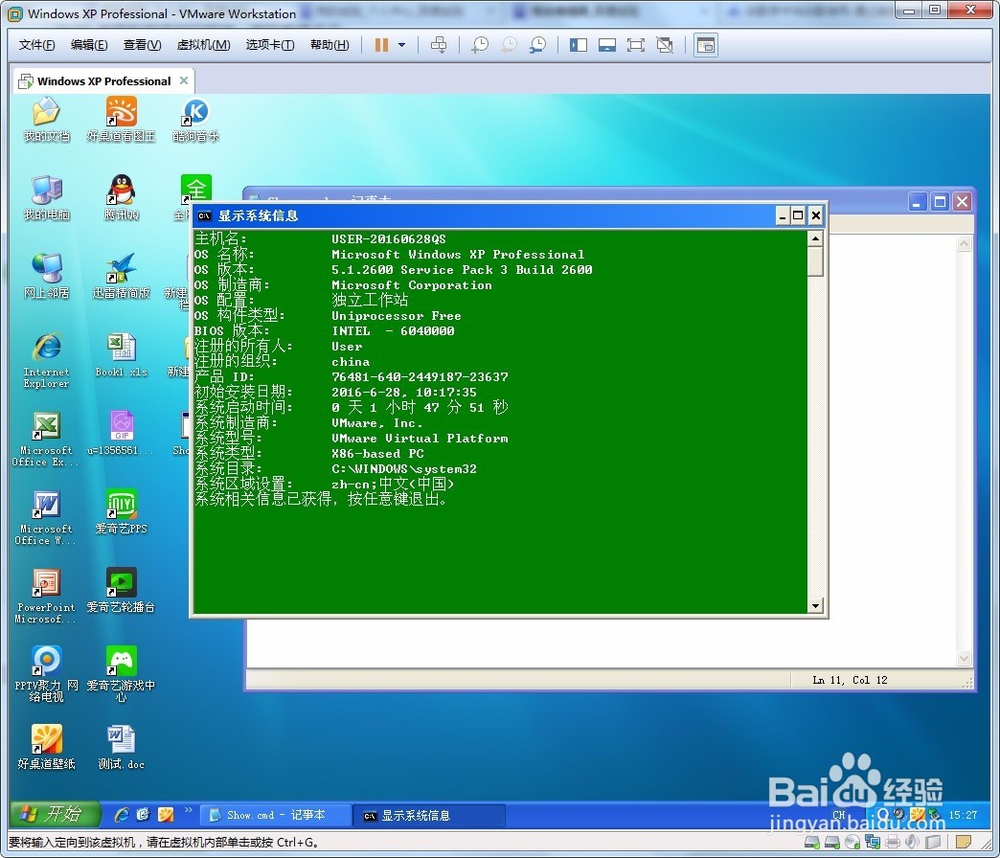The image size is (1000, 858).
Task: Click the VMware sound card status icon
Action: point(913,842)
